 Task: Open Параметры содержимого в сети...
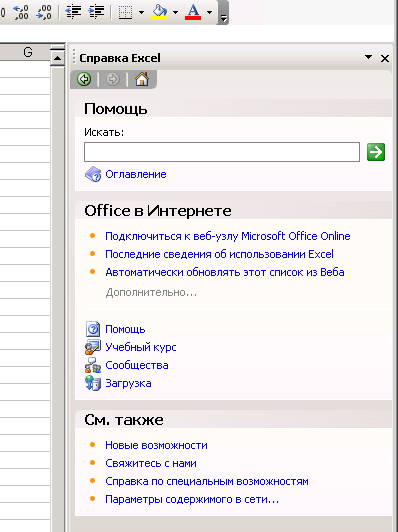click(192, 499)
